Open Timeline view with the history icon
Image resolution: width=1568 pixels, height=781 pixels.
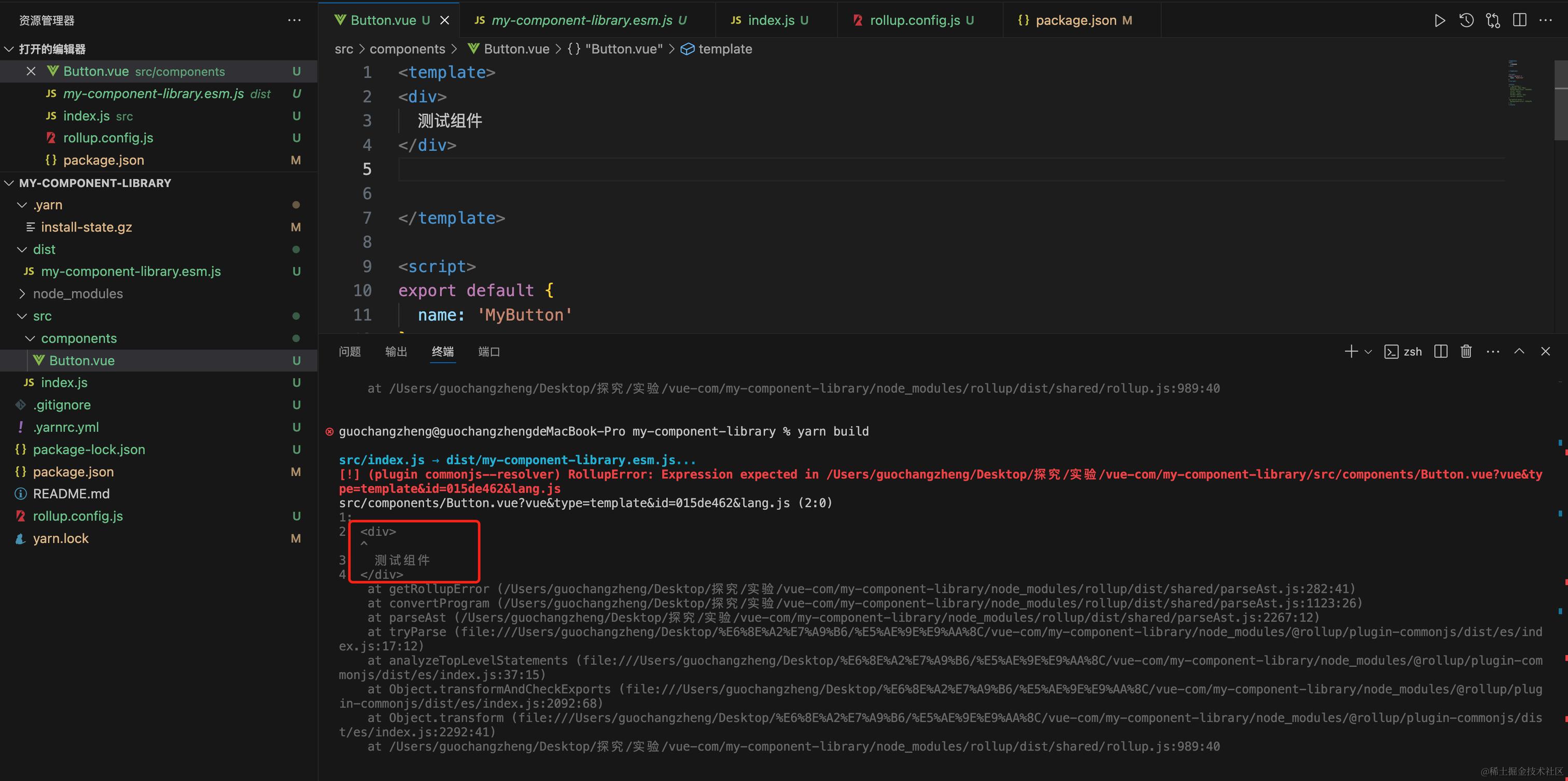pos(1466,20)
